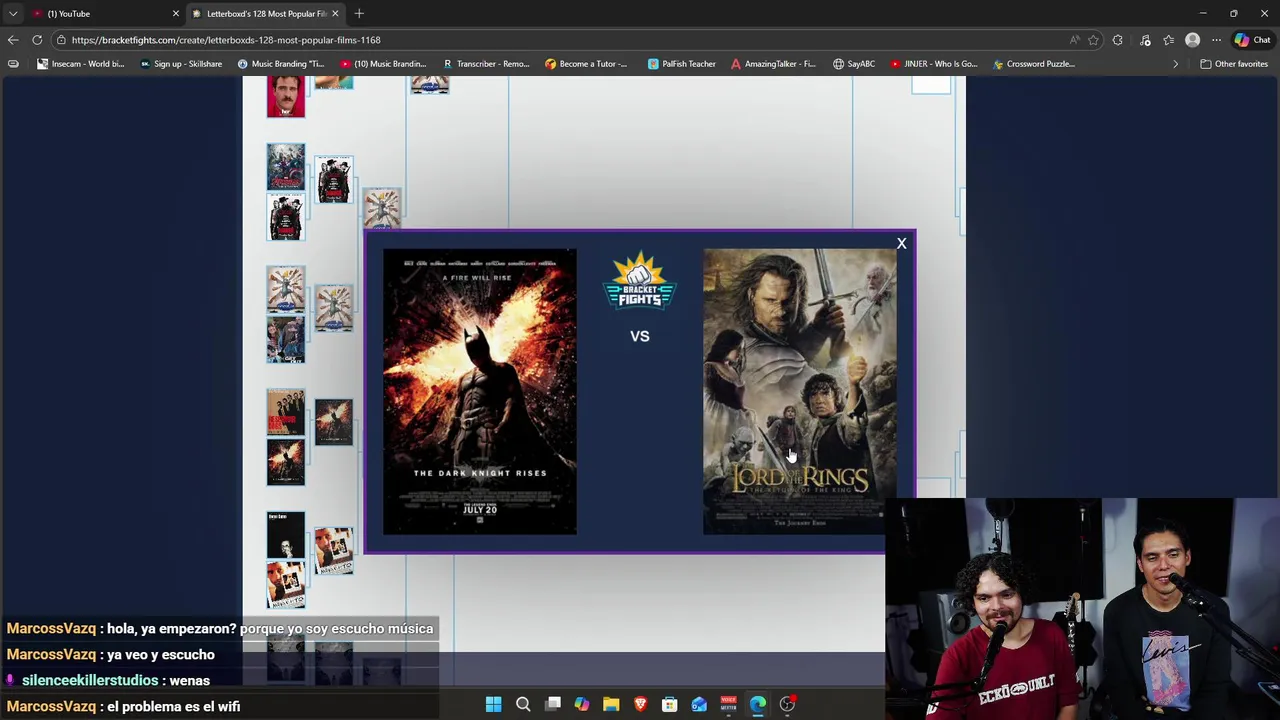1280x720 pixels.
Task: Close the matchup popup with the X
Action: (901, 244)
